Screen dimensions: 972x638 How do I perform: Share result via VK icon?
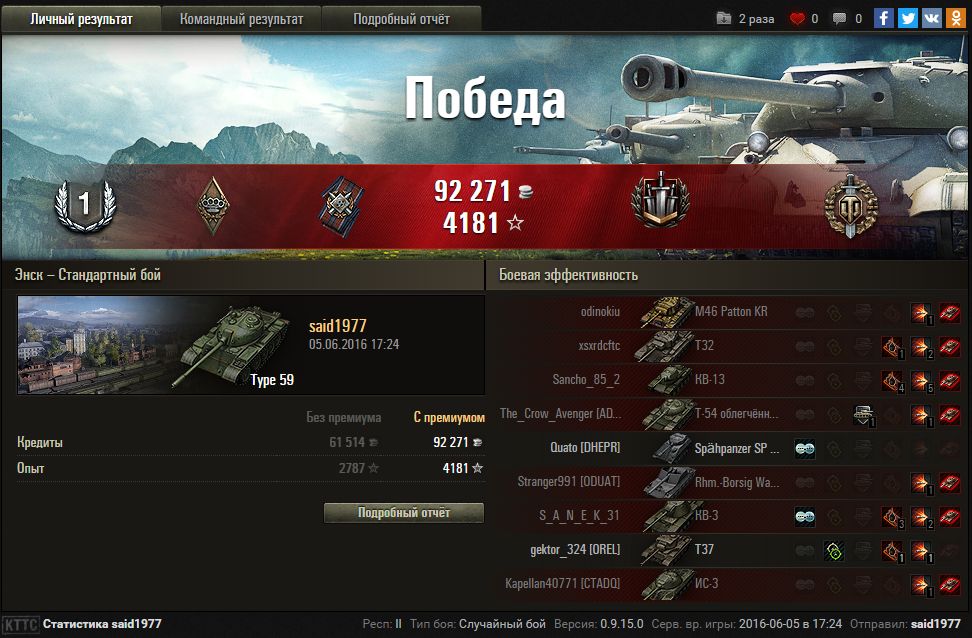click(x=932, y=18)
